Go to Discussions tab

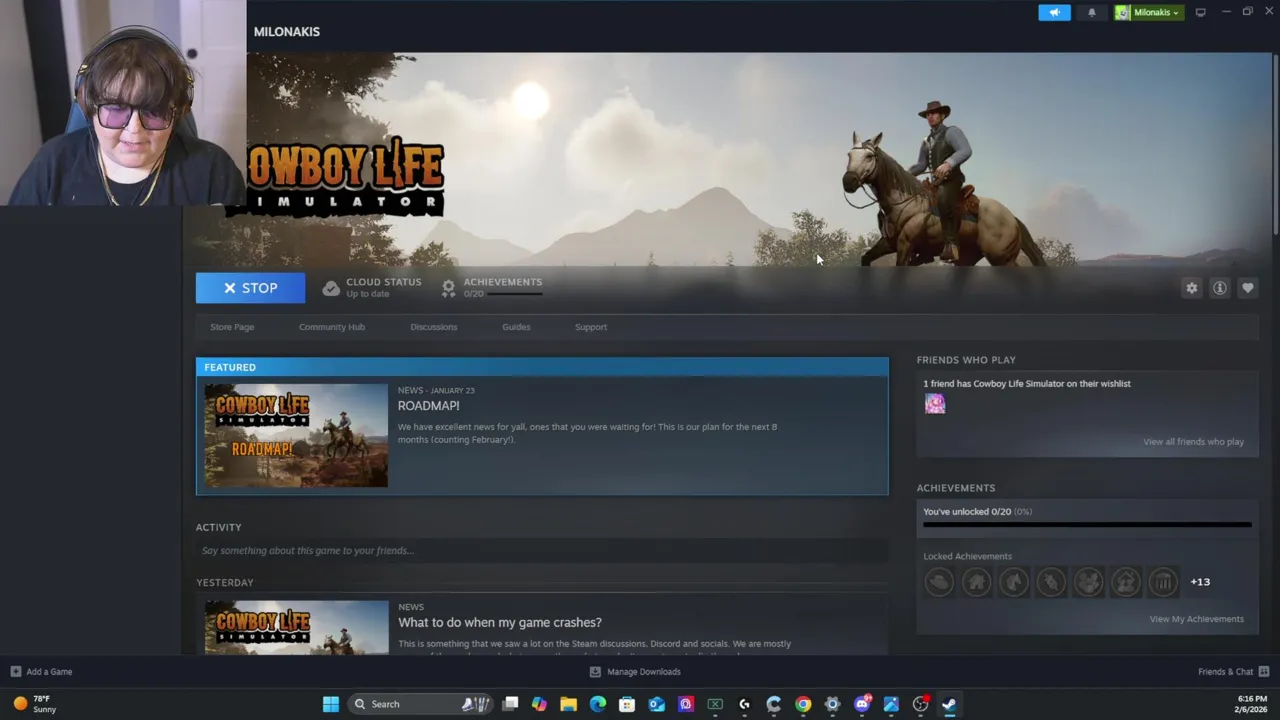click(x=433, y=327)
